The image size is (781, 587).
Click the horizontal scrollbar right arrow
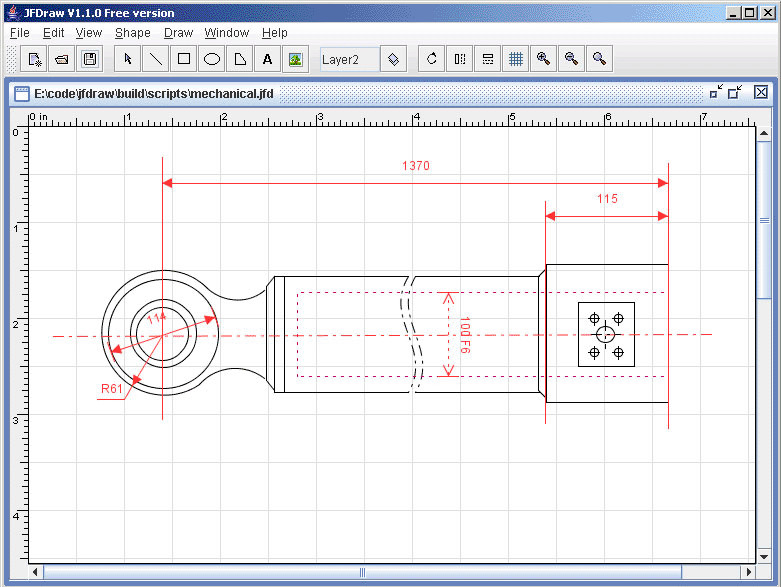pyautogui.click(x=749, y=572)
